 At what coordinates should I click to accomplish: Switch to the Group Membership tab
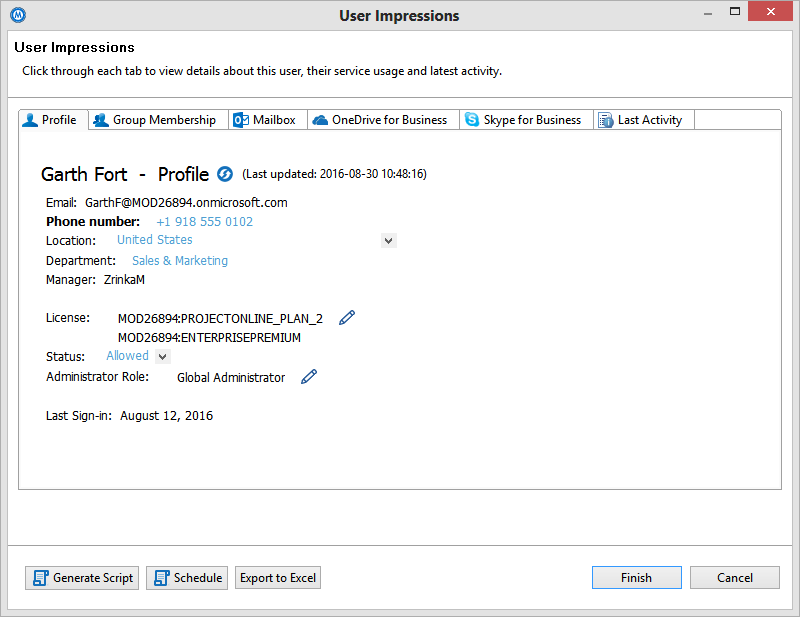[x=157, y=119]
